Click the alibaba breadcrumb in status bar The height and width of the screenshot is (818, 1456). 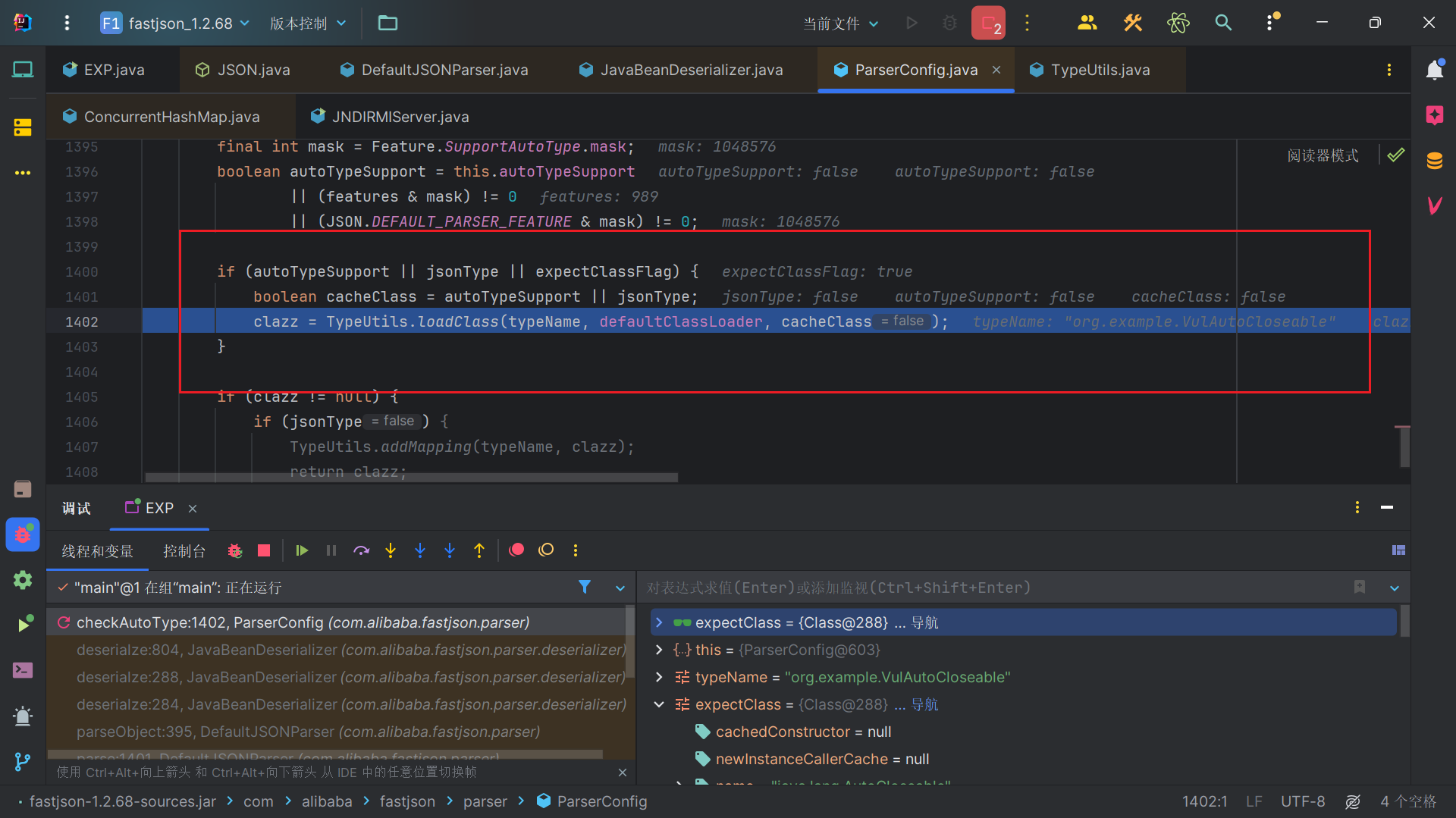pos(327,801)
